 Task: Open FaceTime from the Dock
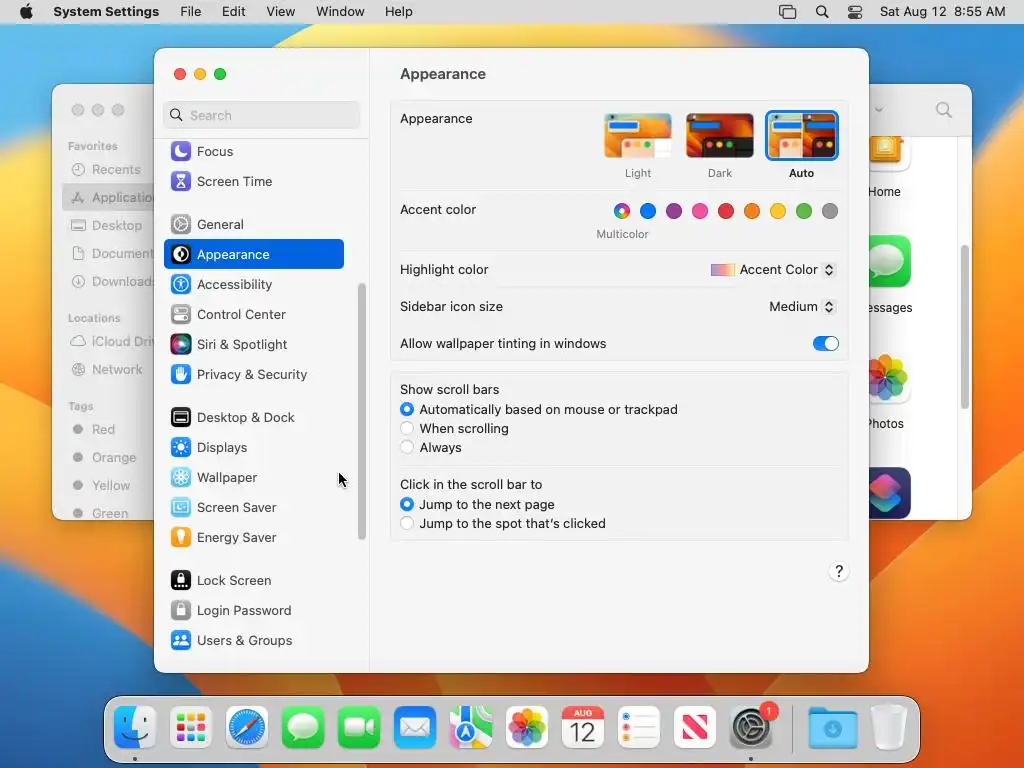pyautogui.click(x=359, y=728)
